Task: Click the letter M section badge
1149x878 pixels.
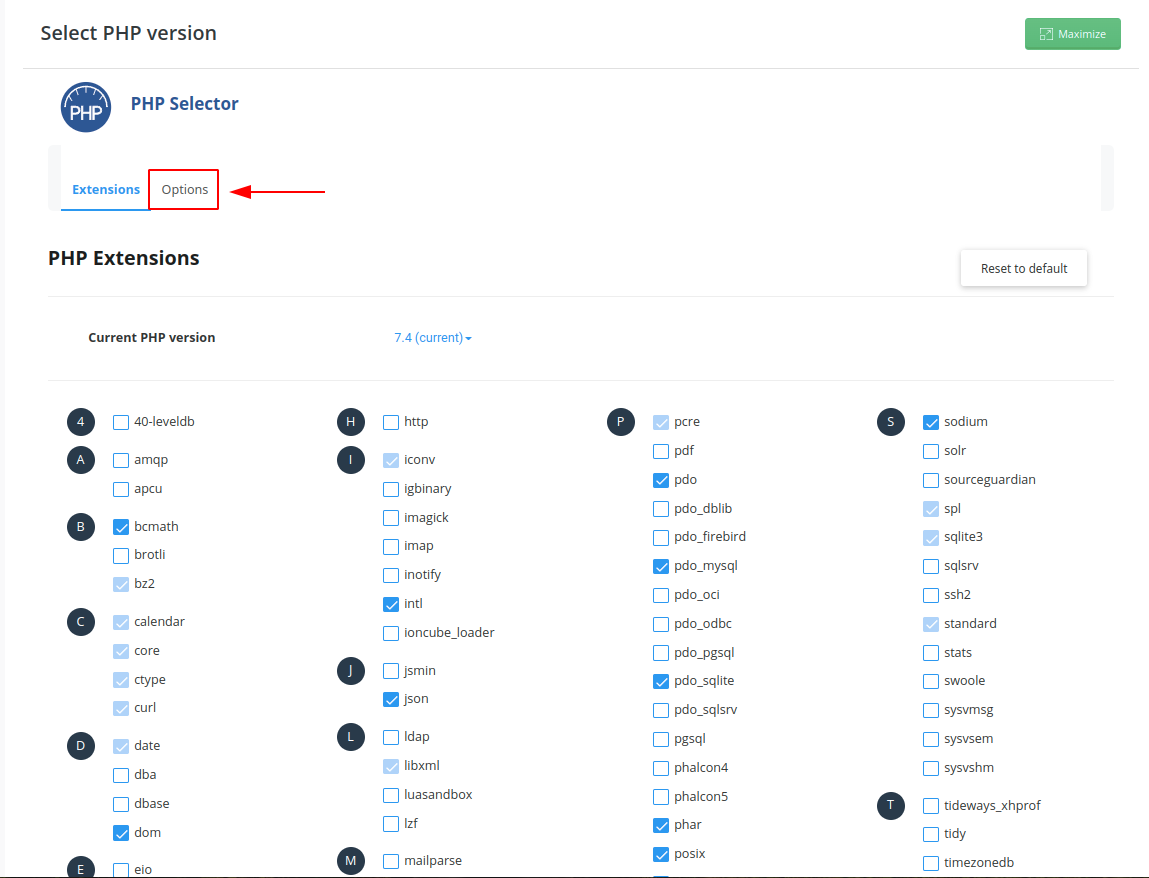Action: 351,860
